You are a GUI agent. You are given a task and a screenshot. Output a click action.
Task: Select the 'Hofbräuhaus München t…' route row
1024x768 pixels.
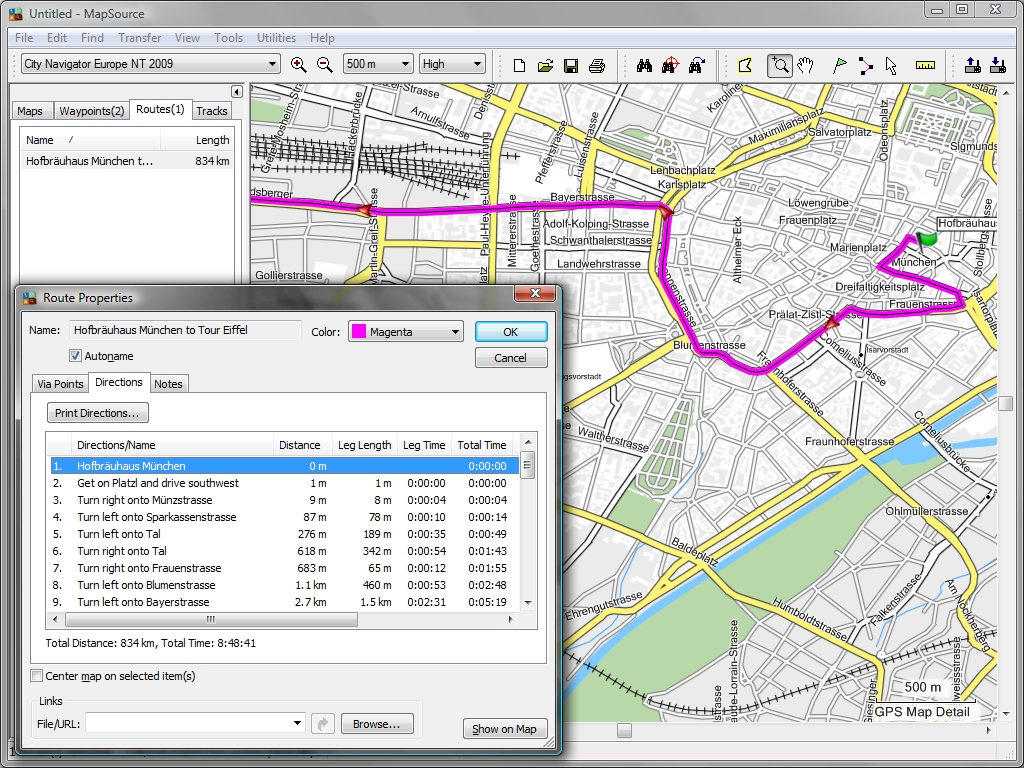(x=127, y=161)
